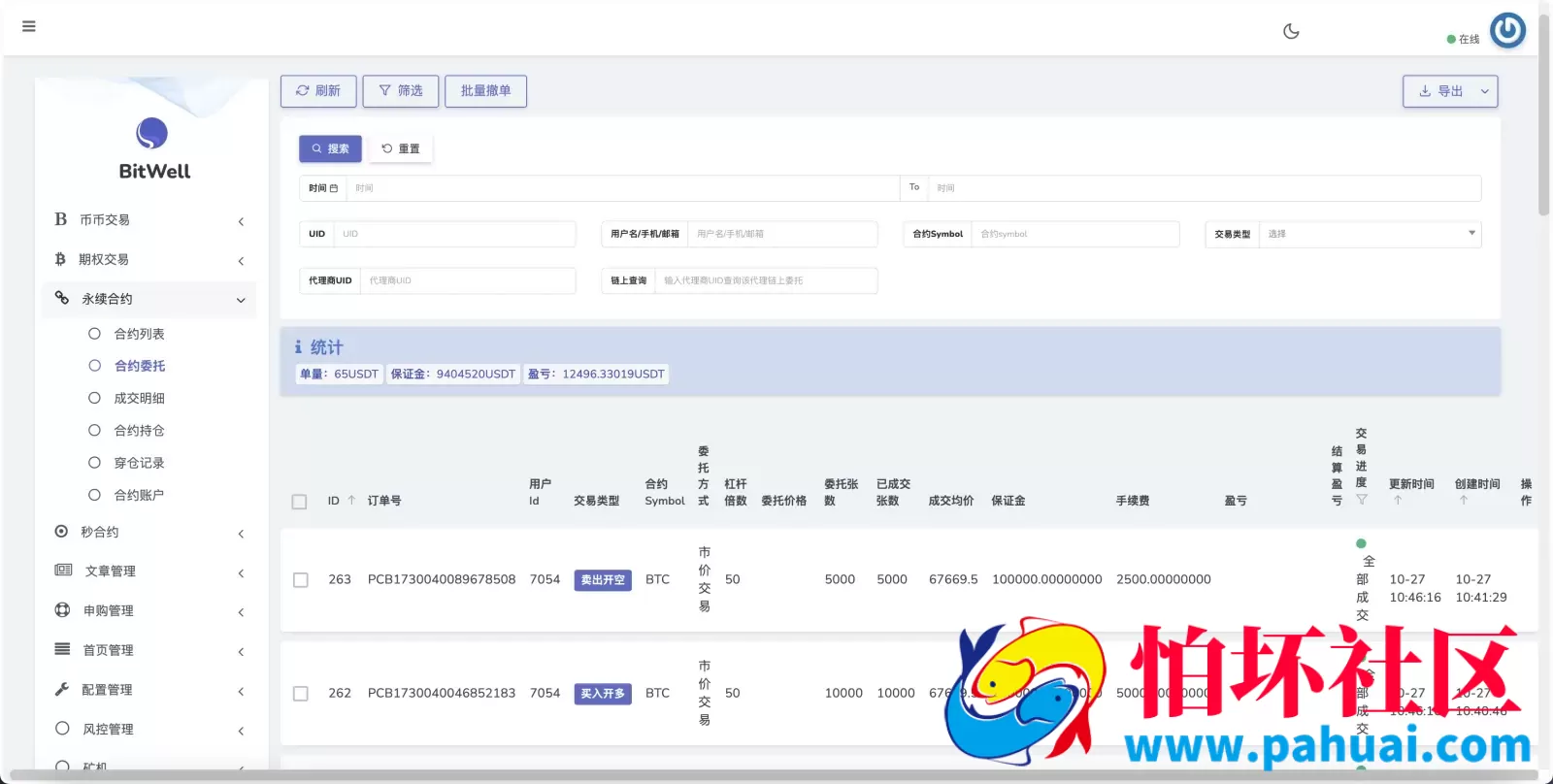
Task: Collapse the 永续合约 menu chevron
Action: tap(241, 301)
